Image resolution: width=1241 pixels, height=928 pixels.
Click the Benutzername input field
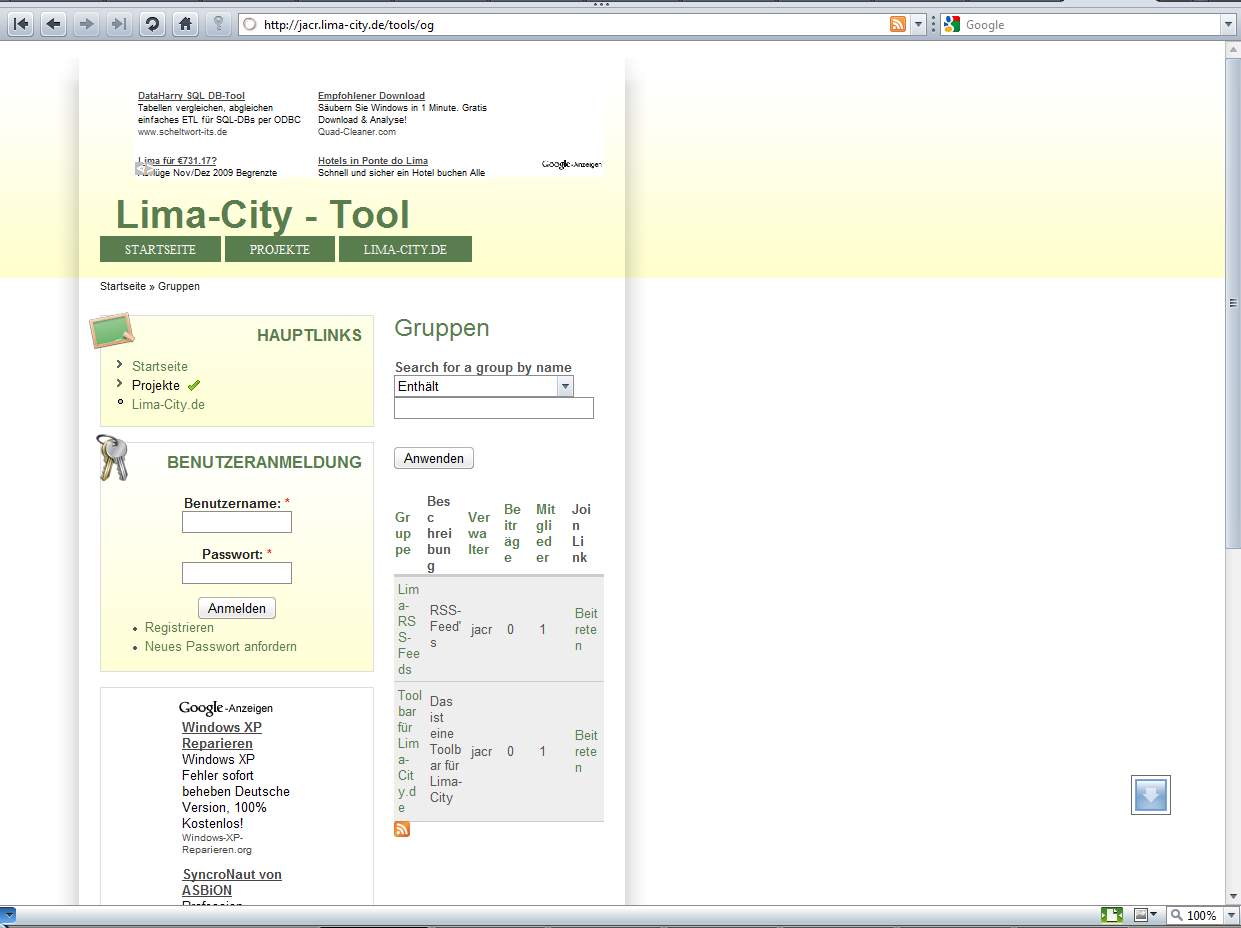[x=237, y=522]
